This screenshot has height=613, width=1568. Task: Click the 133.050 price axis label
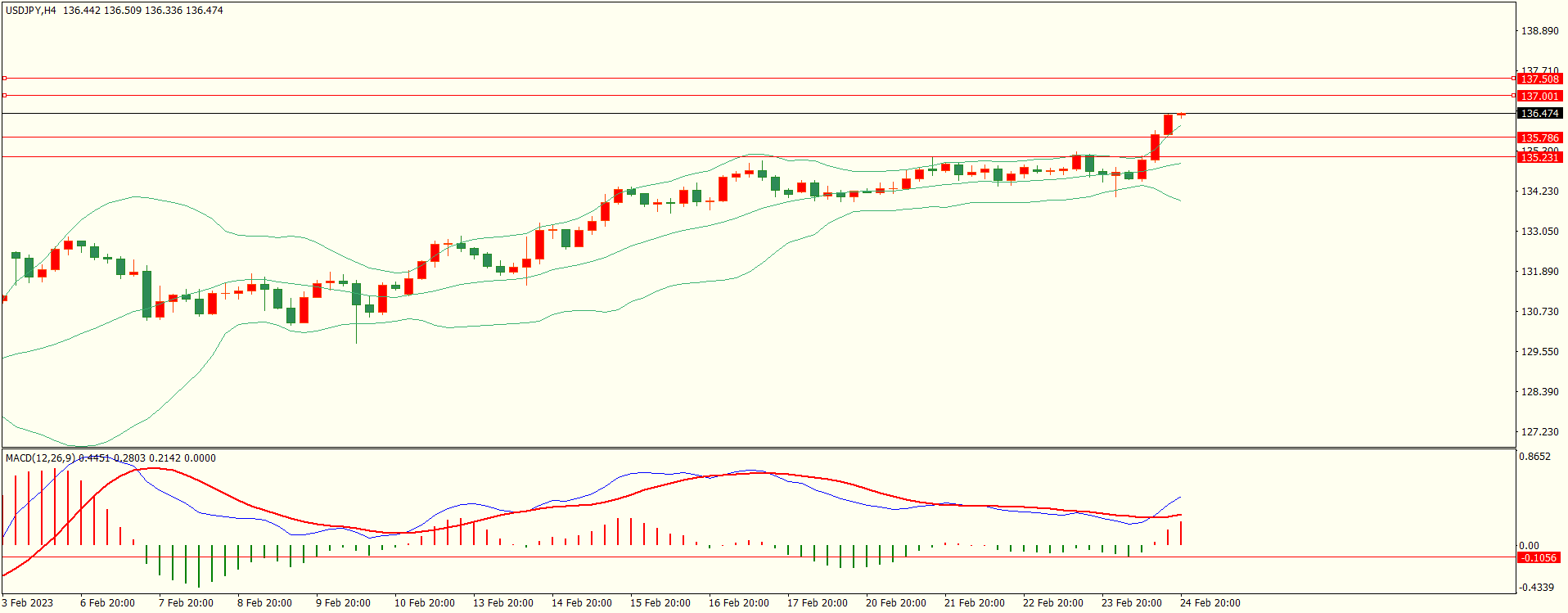pos(1539,232)
